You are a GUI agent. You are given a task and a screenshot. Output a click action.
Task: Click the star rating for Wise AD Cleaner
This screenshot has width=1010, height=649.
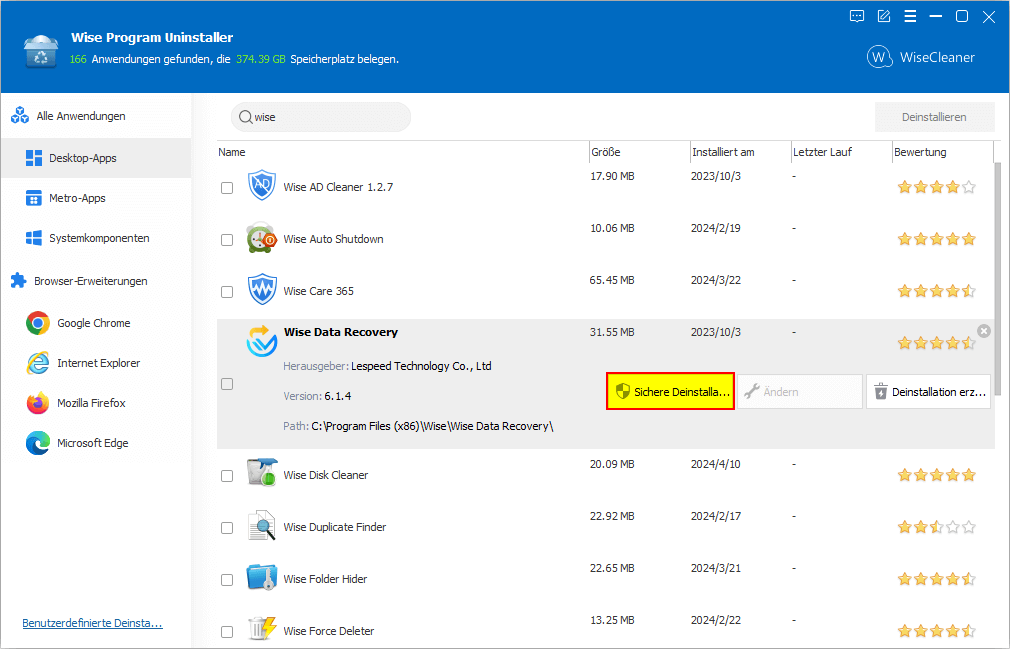(x=937, y=187)
